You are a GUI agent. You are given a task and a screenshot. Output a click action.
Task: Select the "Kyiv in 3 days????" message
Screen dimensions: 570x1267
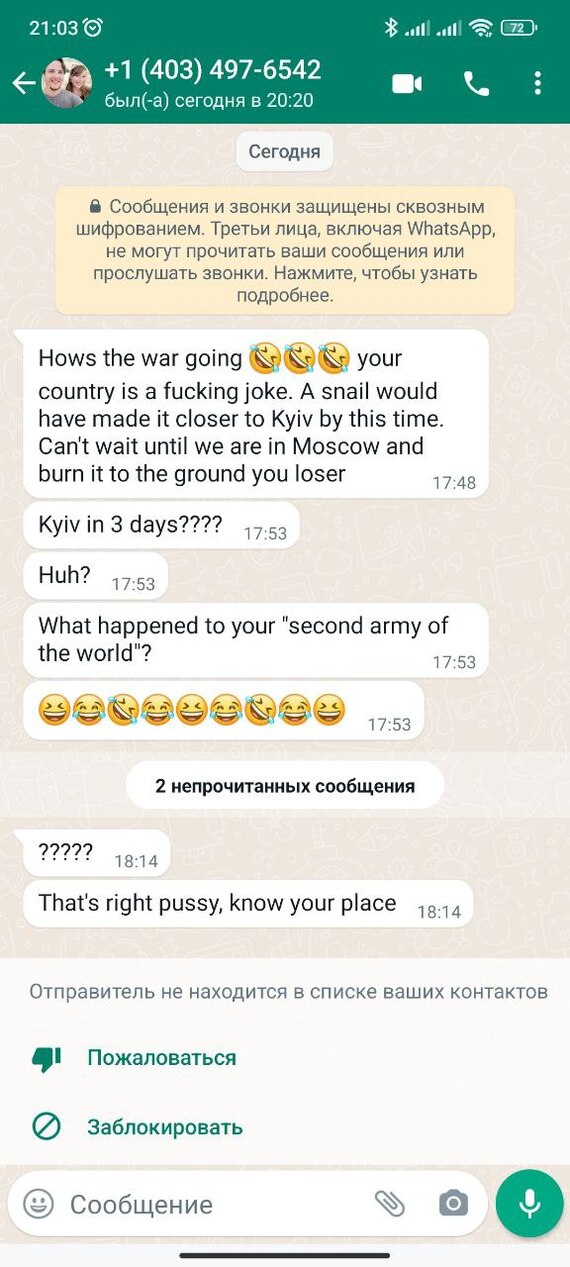click(161, 525)
